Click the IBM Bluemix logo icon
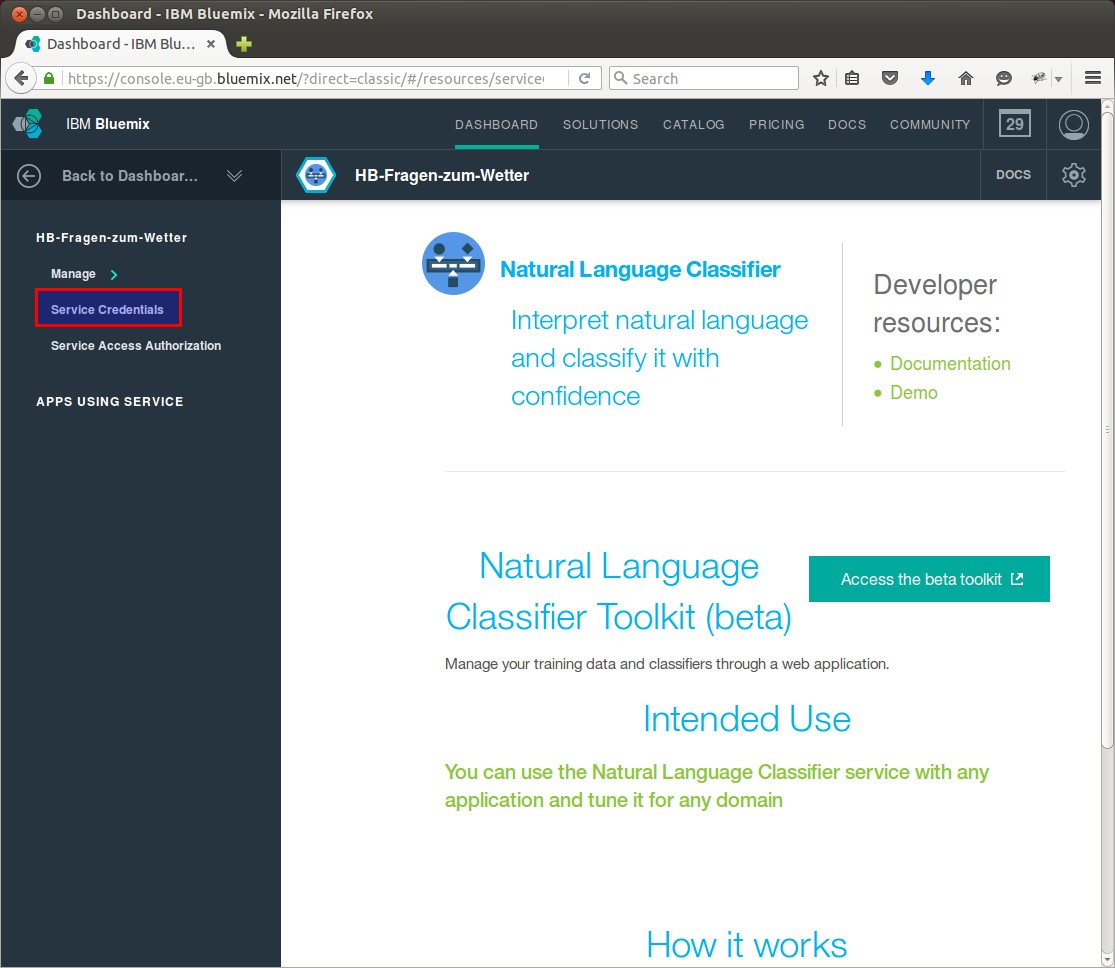Image resolution: width=1115 pixels, height=968 pixels. point(28,124)
